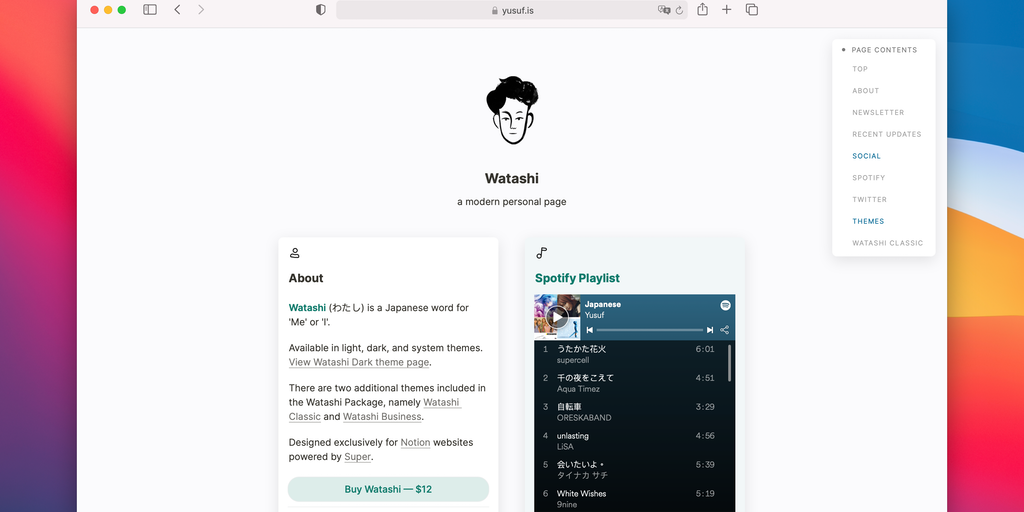The width and height of the screenshot is (1024, 512).
Task: Click the yusuf.is address bar
Action: click(511, 10)
